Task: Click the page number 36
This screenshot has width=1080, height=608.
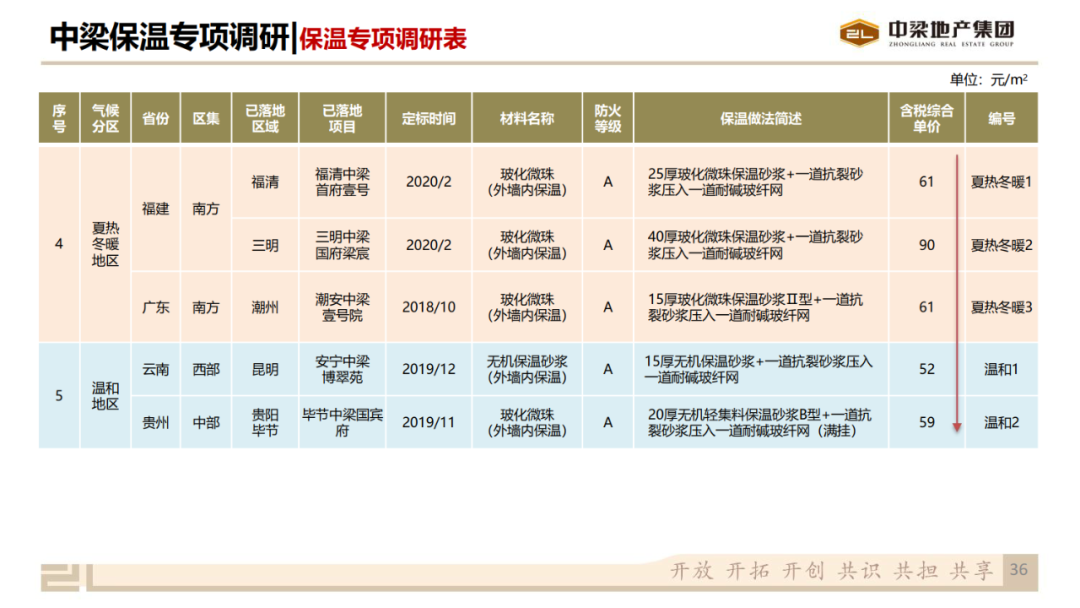Action: point(1019,569)
